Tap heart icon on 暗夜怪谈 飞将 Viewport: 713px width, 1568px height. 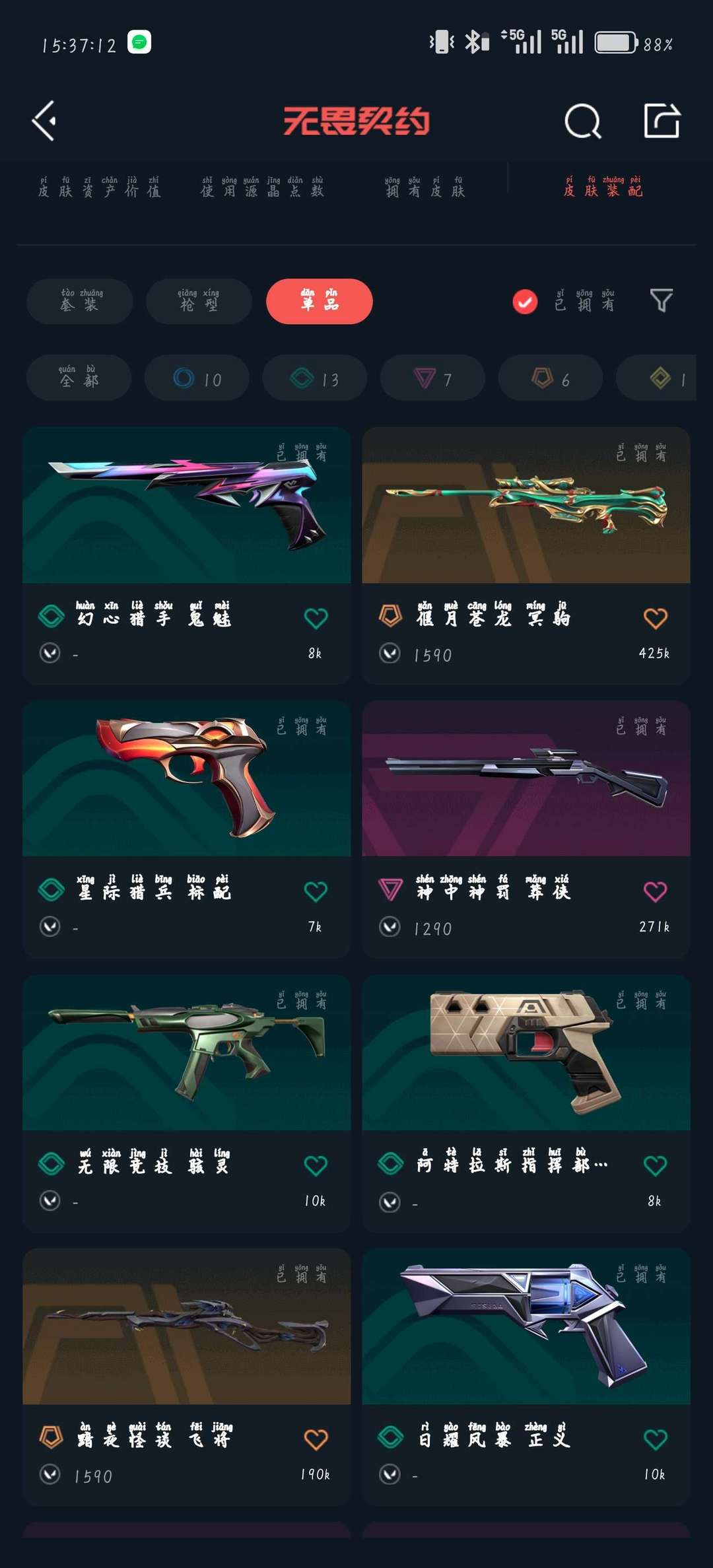[x=316, y=1439]
